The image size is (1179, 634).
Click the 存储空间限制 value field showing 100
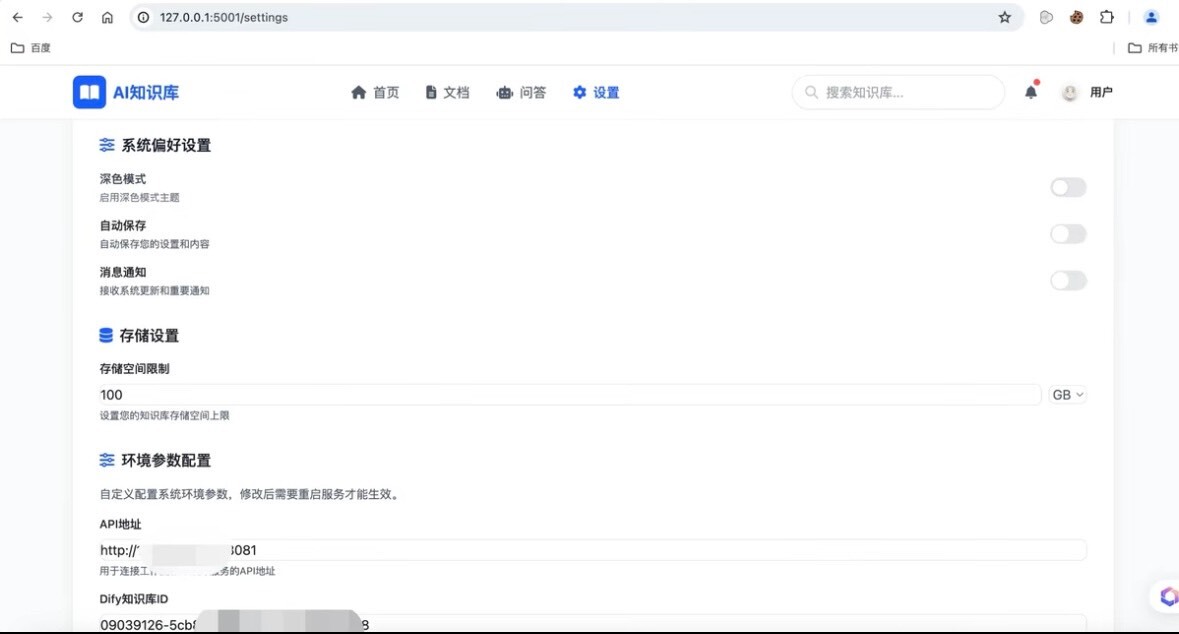(570, 395)
